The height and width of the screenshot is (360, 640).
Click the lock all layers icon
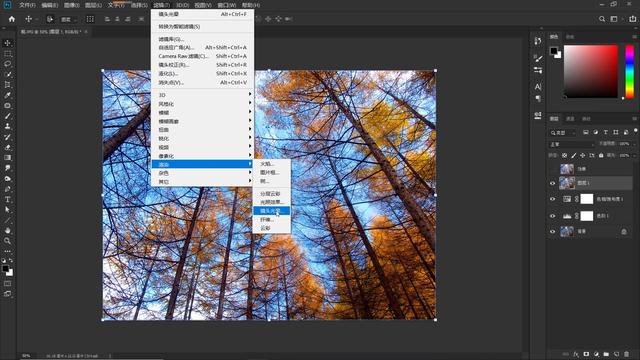601,156
